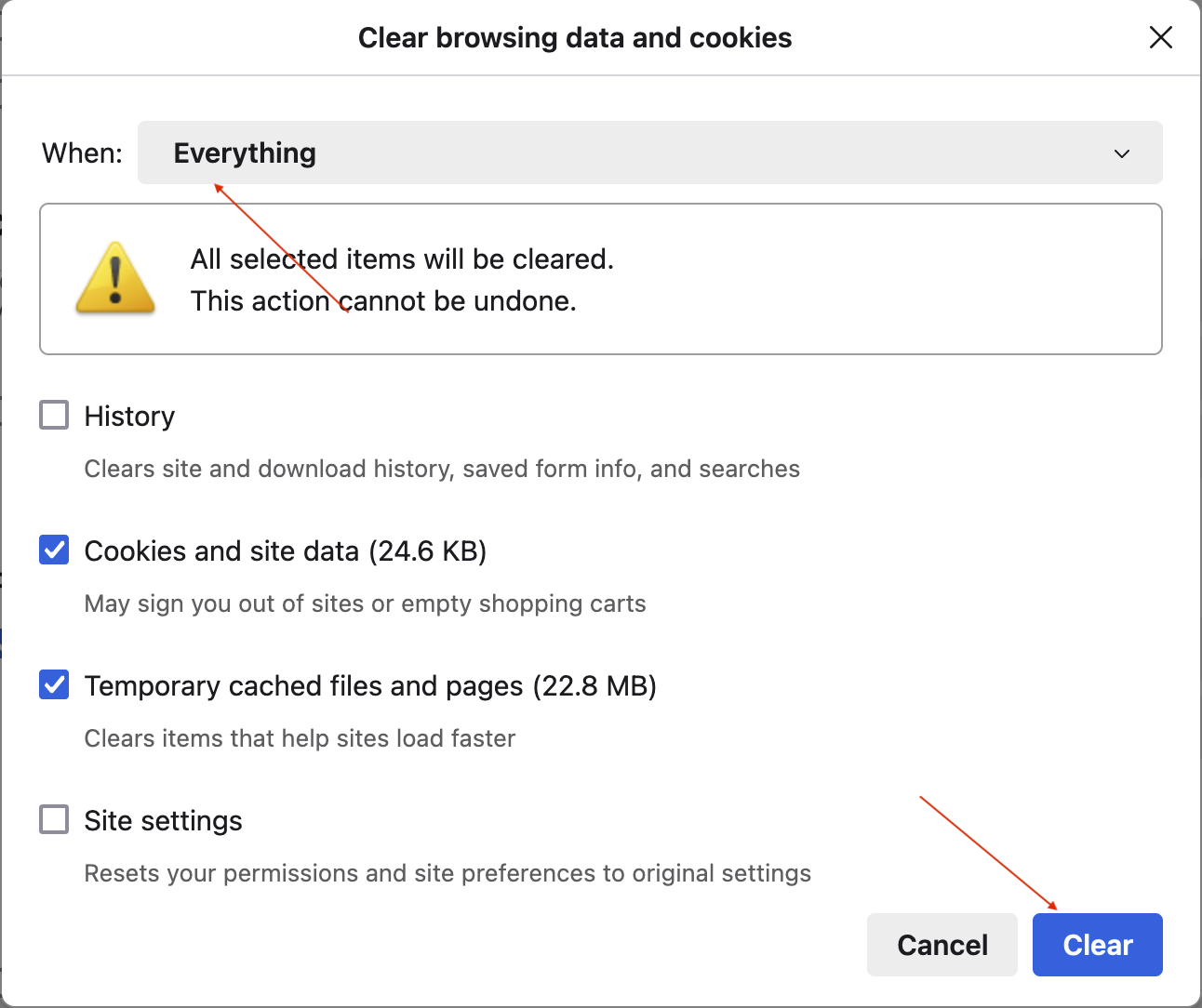The image size is (1202, 1008).
Task: Click the 'History' label text
Action: (x=129, y=417)
